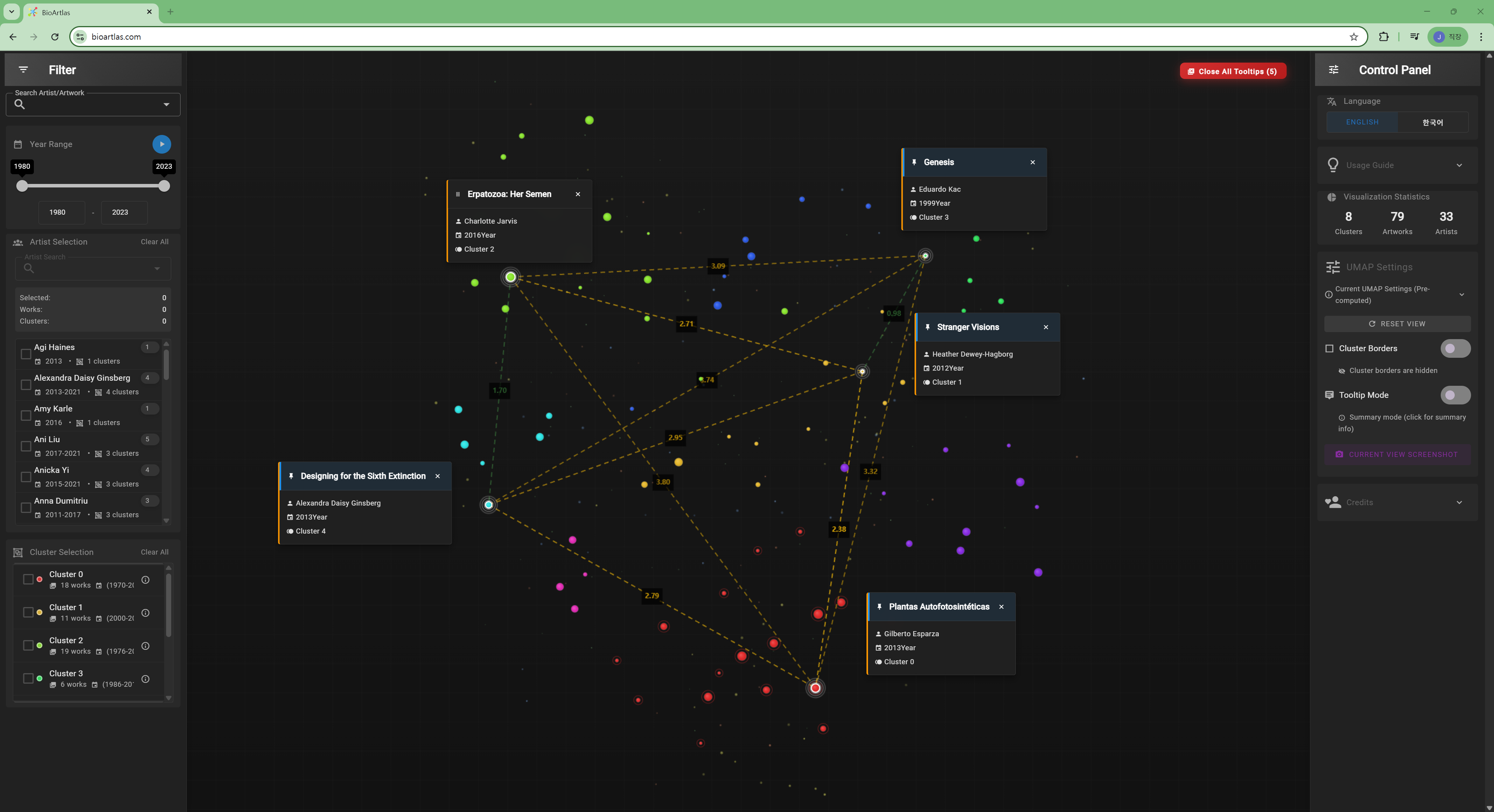The width and height of the screenshot is (1494, 812).
Task: Click the Cluster 2 info icon
Action: (x=146, y=646)
